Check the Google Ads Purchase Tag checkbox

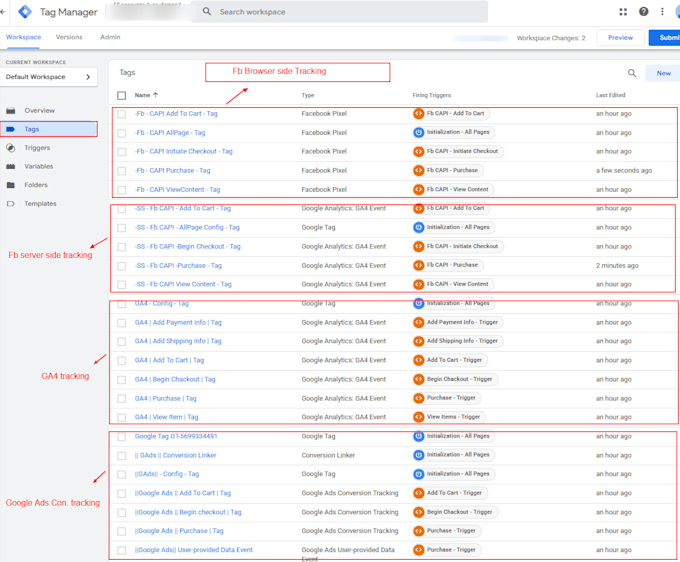[x=121, y=531]
